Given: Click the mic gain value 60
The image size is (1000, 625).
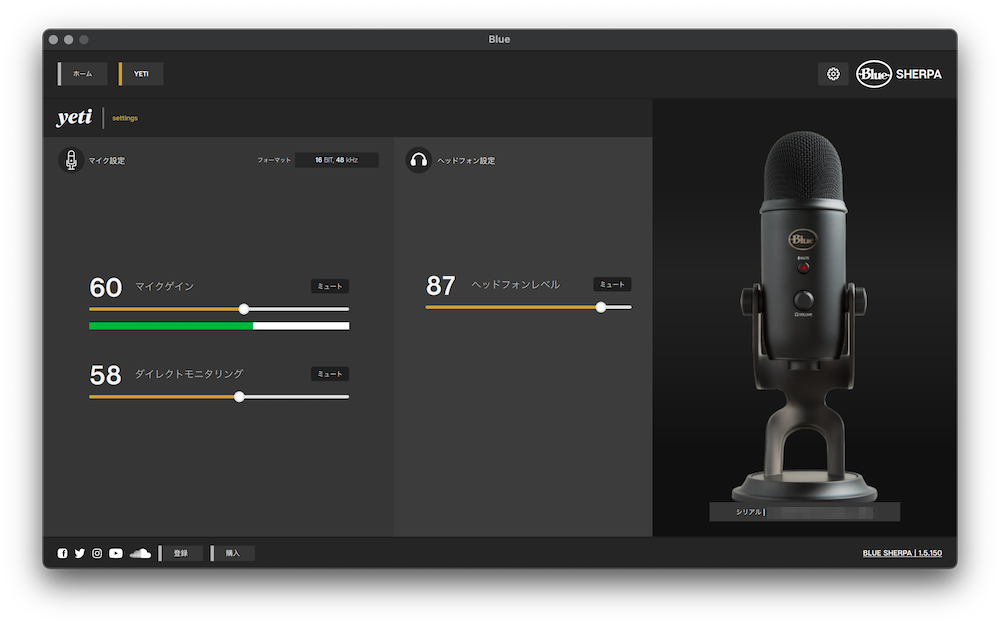Looking at the screenshot, I should [105, 287].
